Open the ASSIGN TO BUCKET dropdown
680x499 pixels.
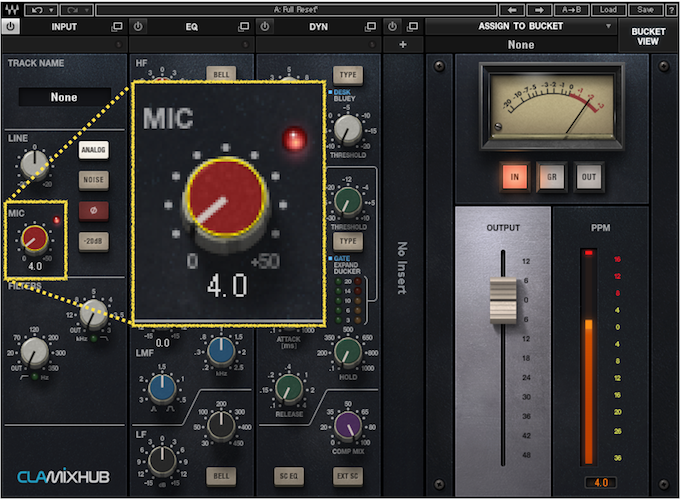pyautogui.click(x=521, y=26)
